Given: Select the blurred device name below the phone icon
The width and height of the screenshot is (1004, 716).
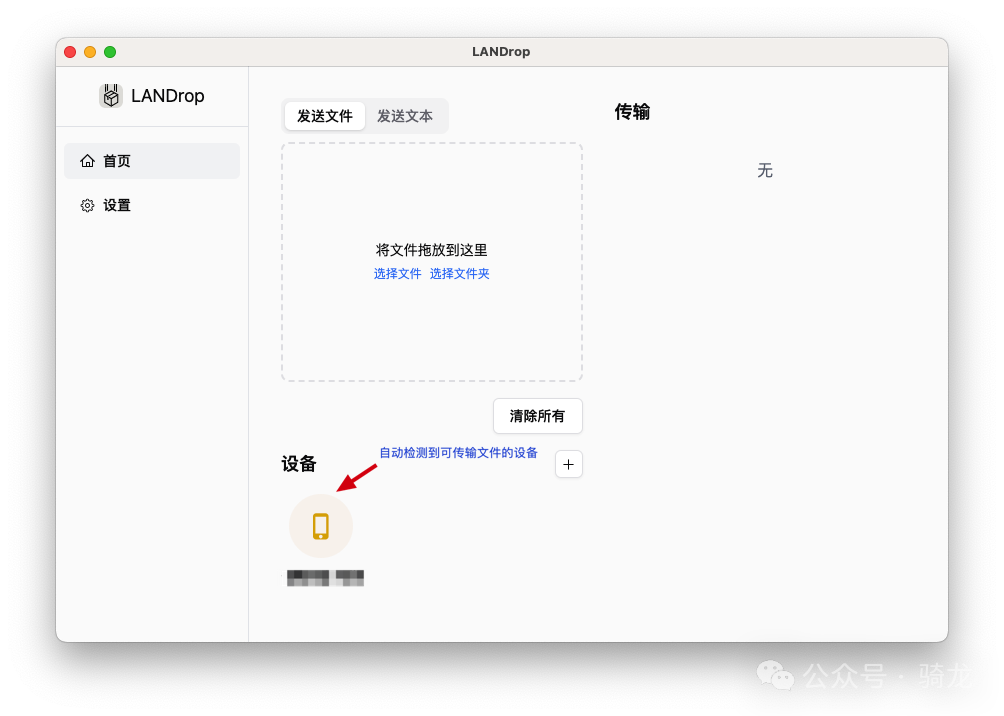Looking at the screenshot, I should 324,577.
